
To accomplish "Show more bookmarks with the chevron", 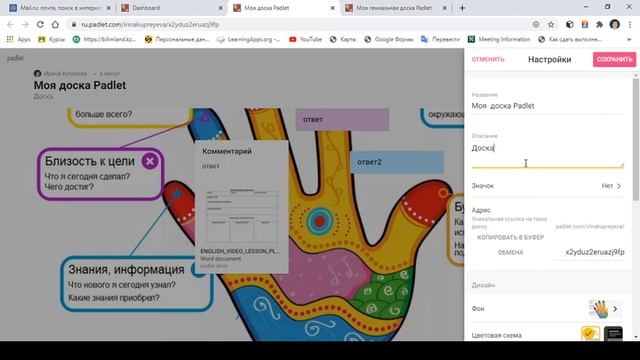I will click(x=629, y=39).
